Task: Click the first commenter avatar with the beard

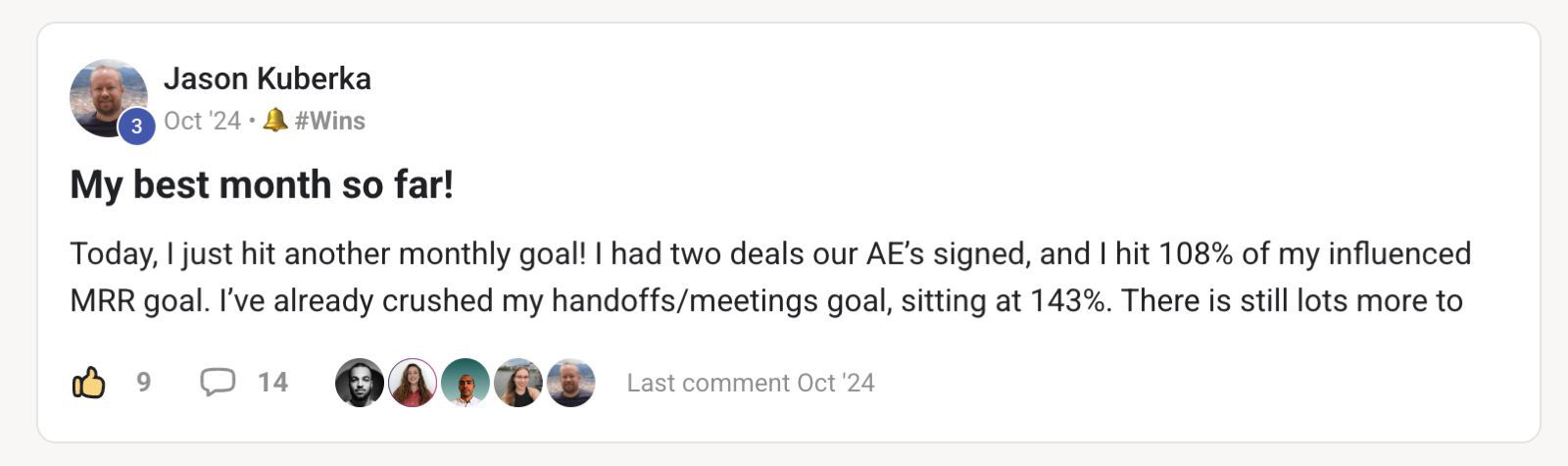Action: [359, 383]
